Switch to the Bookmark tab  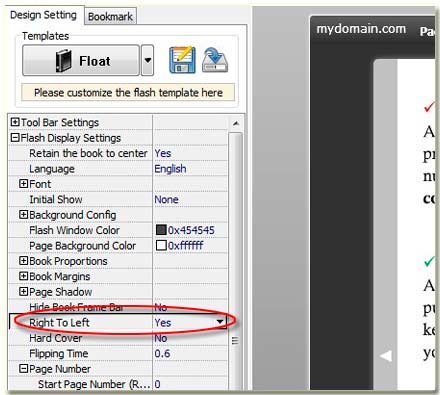(110, 17)
